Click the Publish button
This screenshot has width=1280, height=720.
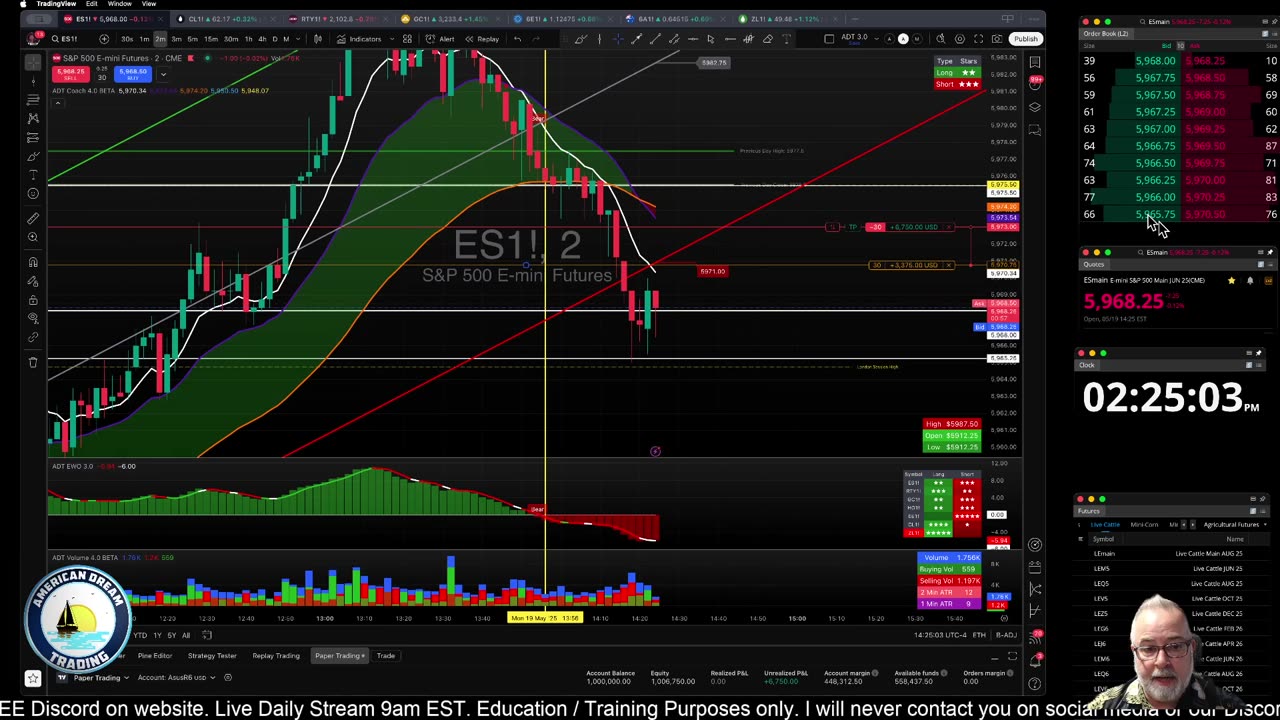pyautogui.click(x=1025, y=39)
